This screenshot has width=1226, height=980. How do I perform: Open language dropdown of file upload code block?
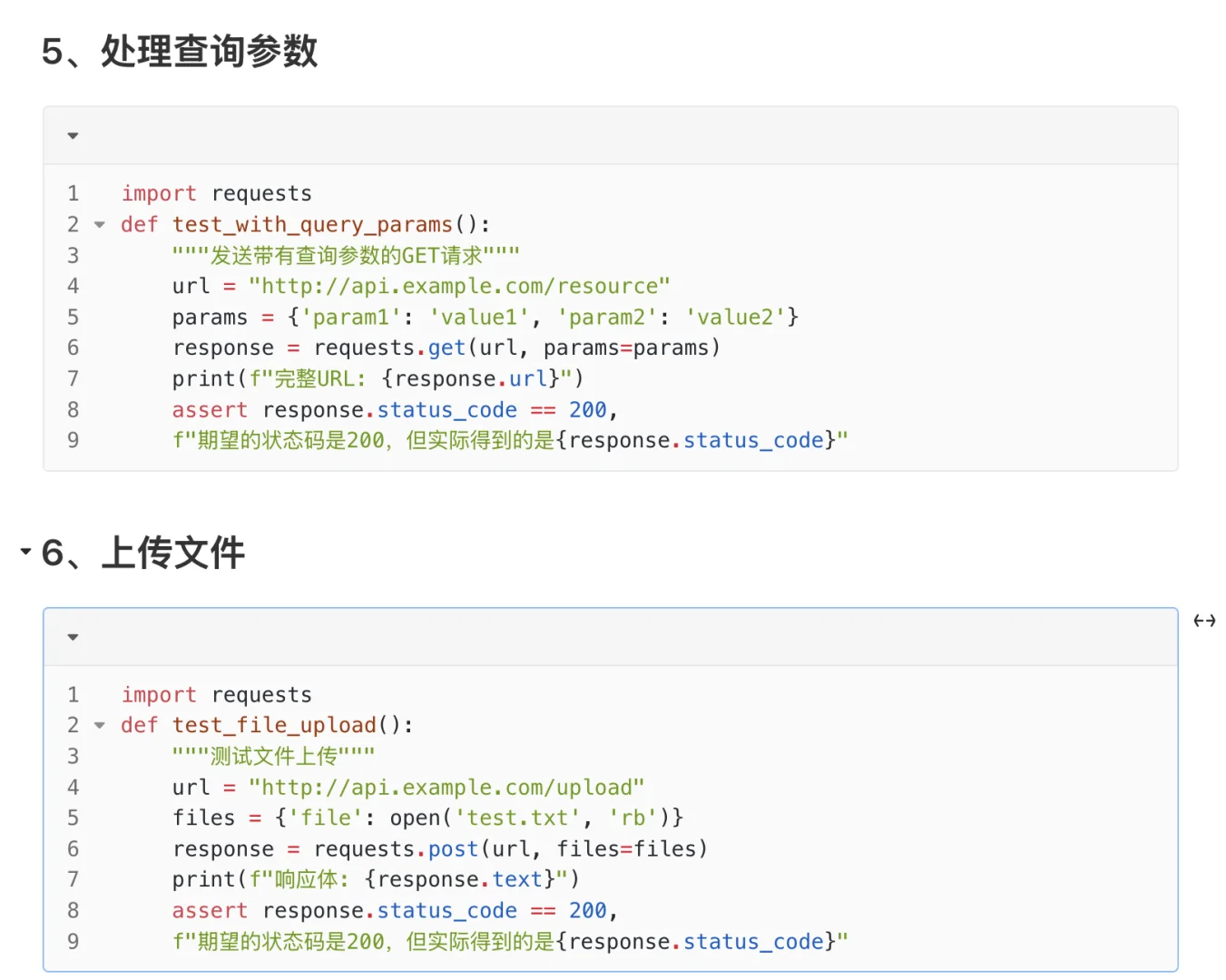(73, 637)
